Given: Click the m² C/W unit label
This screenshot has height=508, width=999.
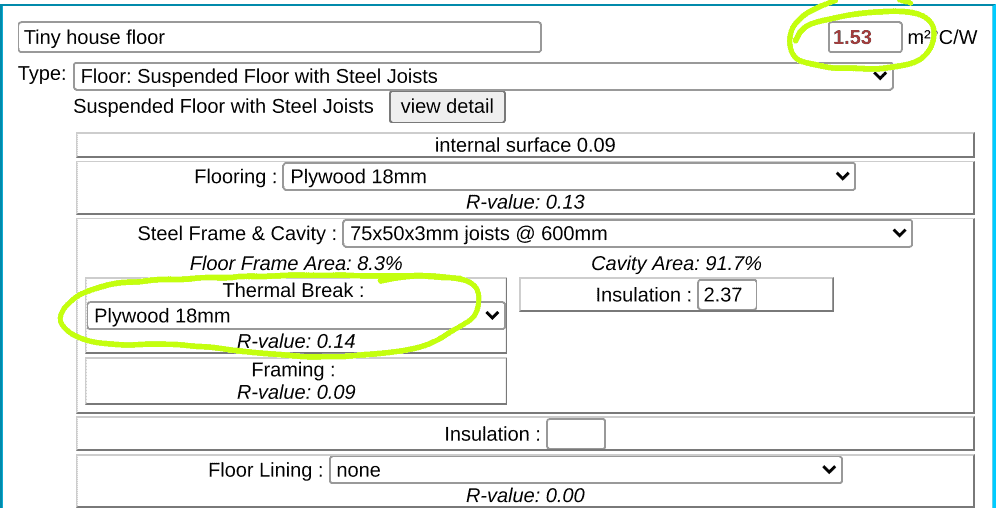Looking at the screenshot, I should tap(942, 38).
